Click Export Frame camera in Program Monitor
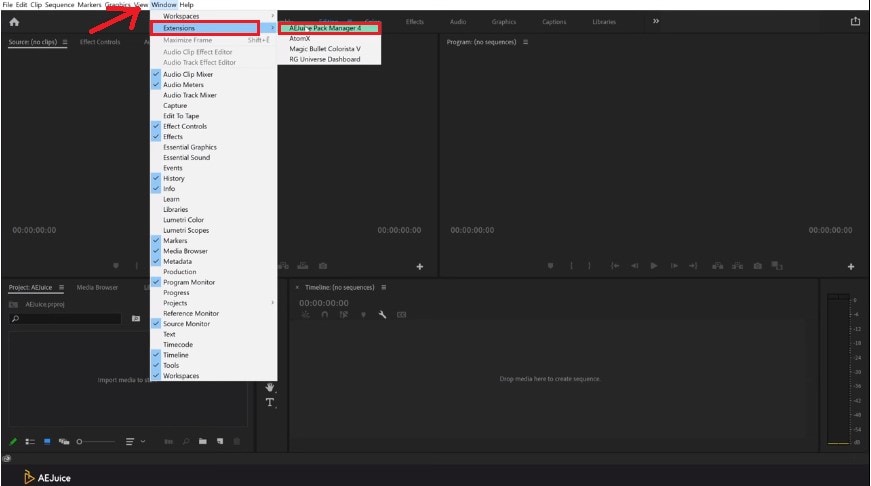 point(758,266)
